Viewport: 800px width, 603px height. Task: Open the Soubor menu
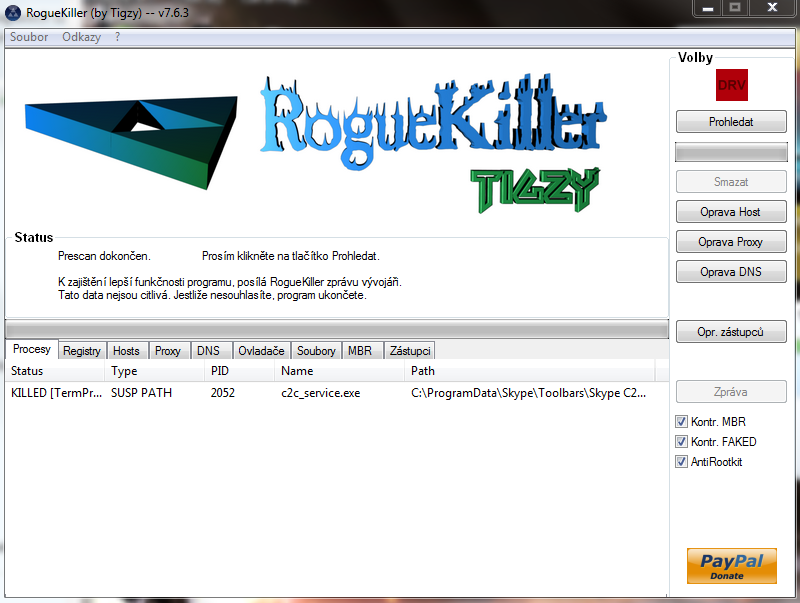29,37
